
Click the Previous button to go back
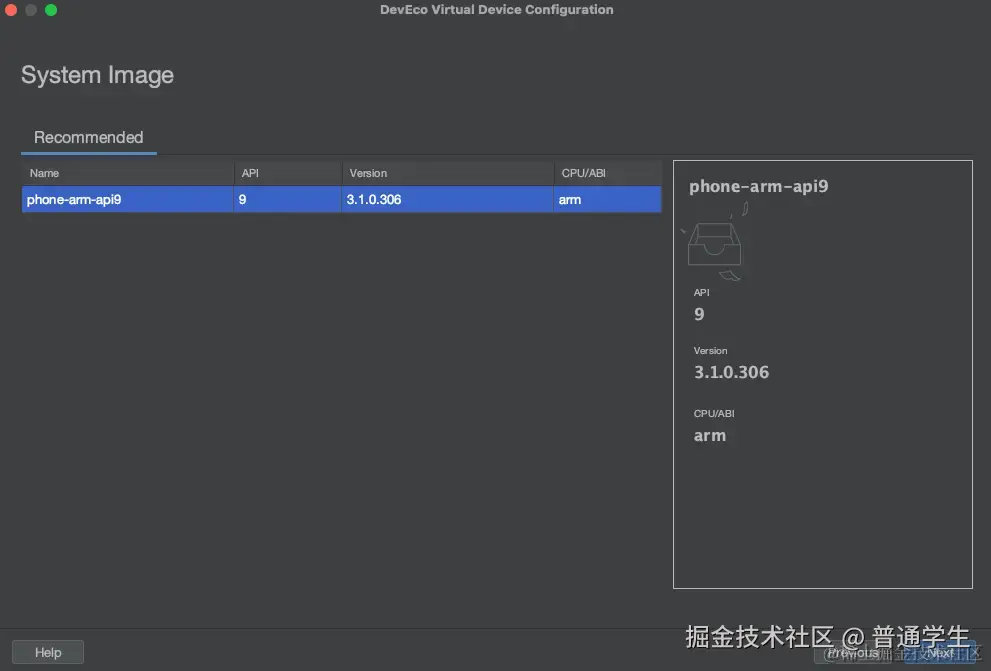coord(855,651)
